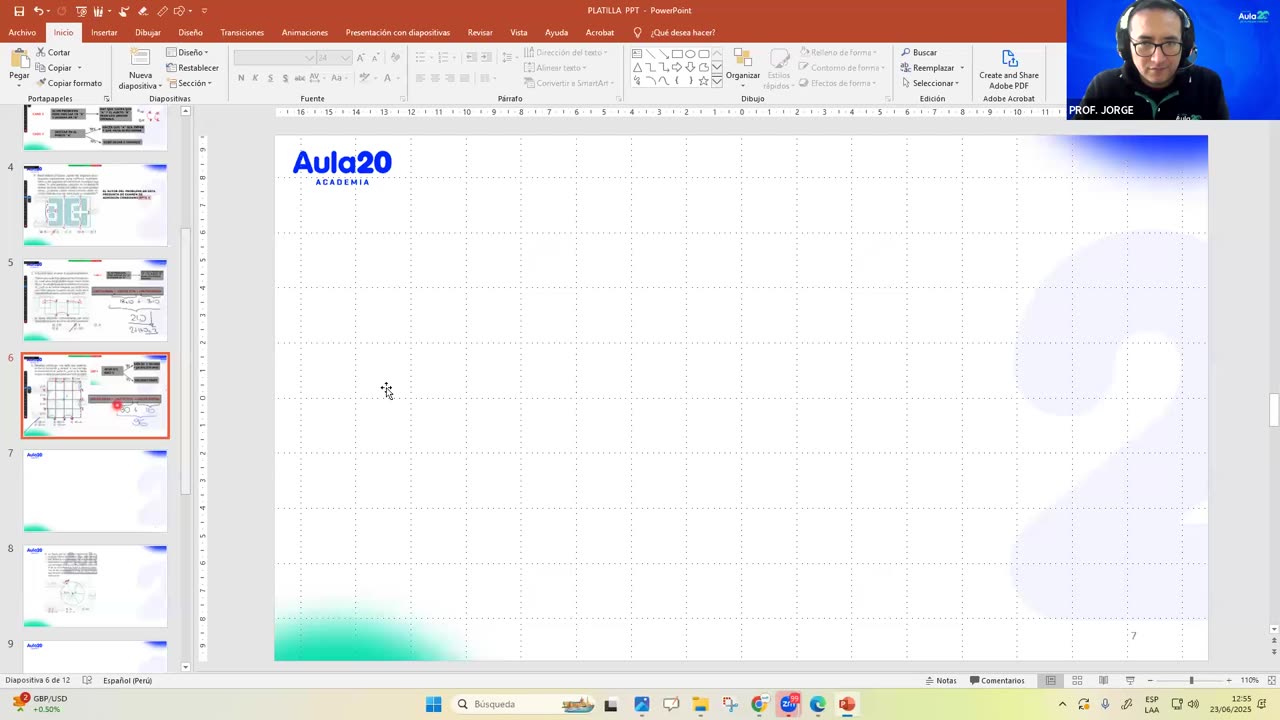Apply underline formatting (S)
The image size is (1280, 720).
(x=270, y=78)
